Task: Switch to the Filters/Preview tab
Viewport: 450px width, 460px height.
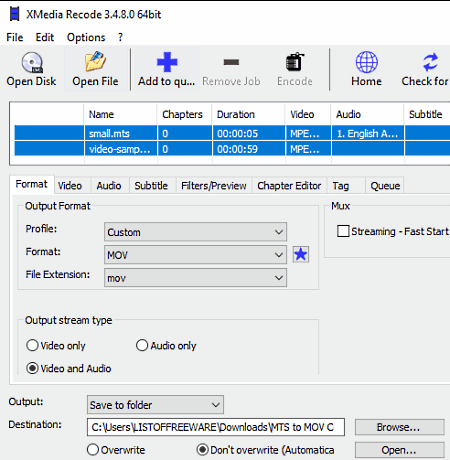Action: [x=214, y=186]
